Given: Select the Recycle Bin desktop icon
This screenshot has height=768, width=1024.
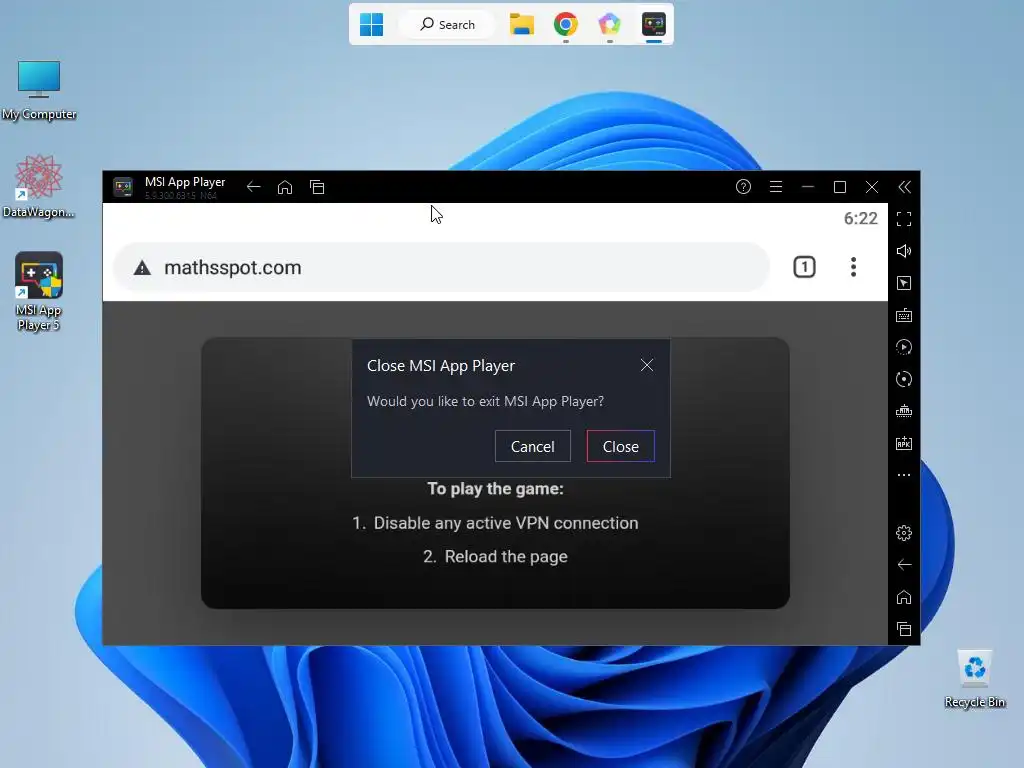Looking at the screenshot, I should pyautogui.click(x=974, y=679).
